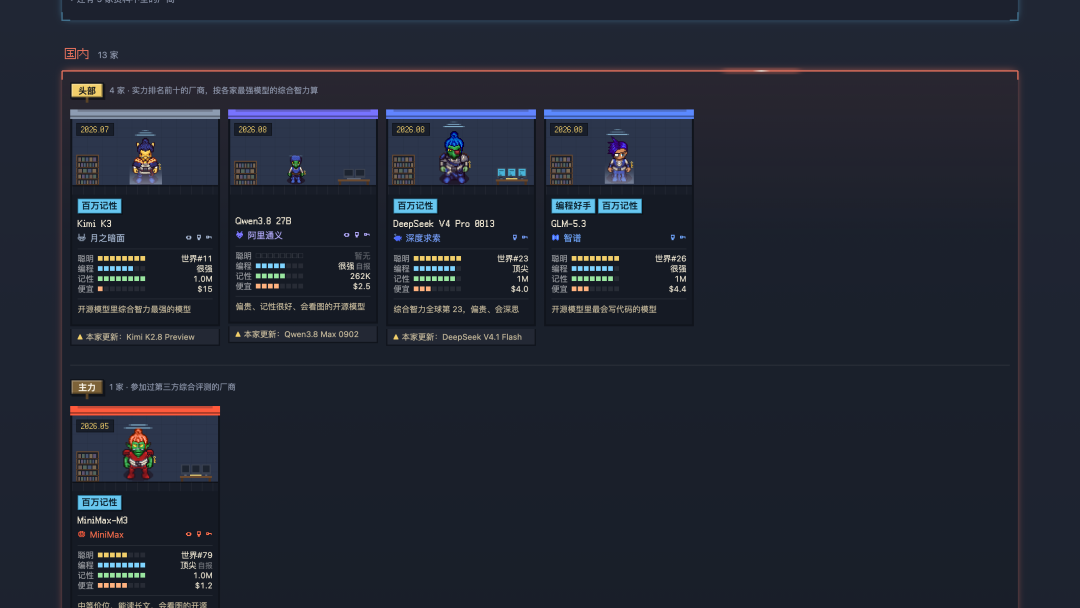The width and height of the screenshot is (1080, 608).
Task: Click the warning triangle beside Qwen3.8 Max 0902
Action: coord(238,335)
